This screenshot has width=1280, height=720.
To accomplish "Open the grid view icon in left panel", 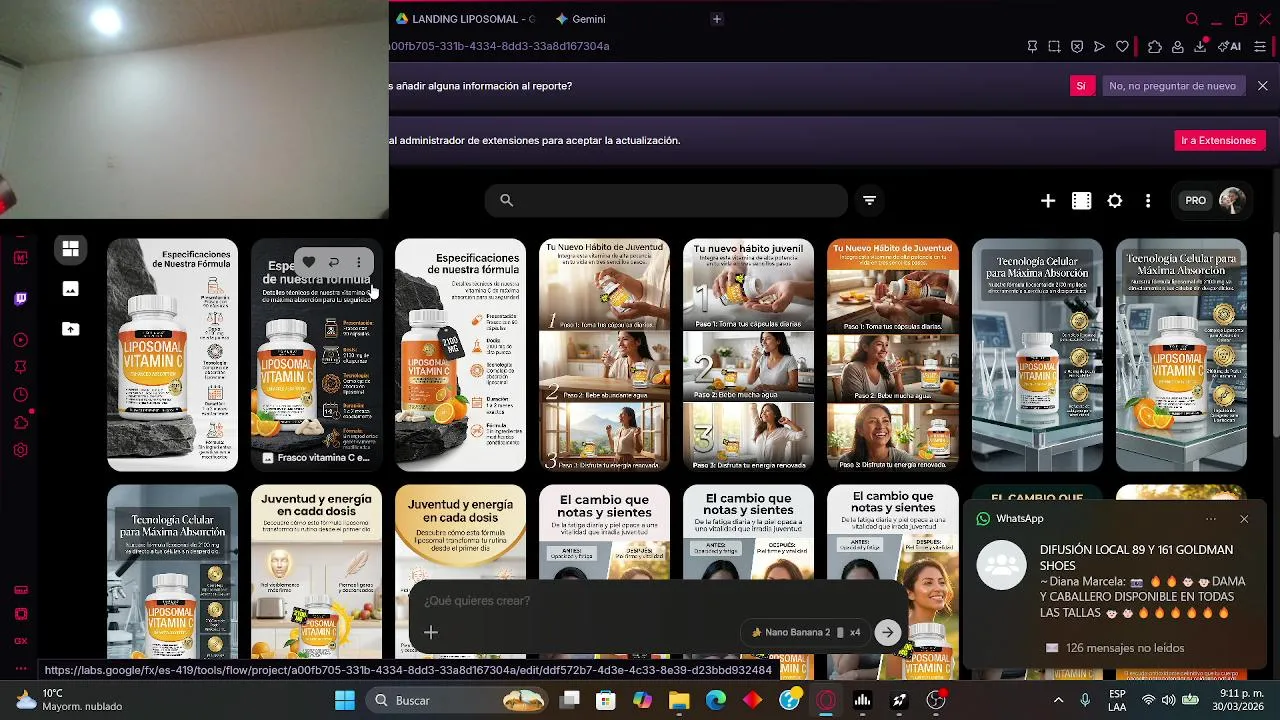I will (70, 249).
